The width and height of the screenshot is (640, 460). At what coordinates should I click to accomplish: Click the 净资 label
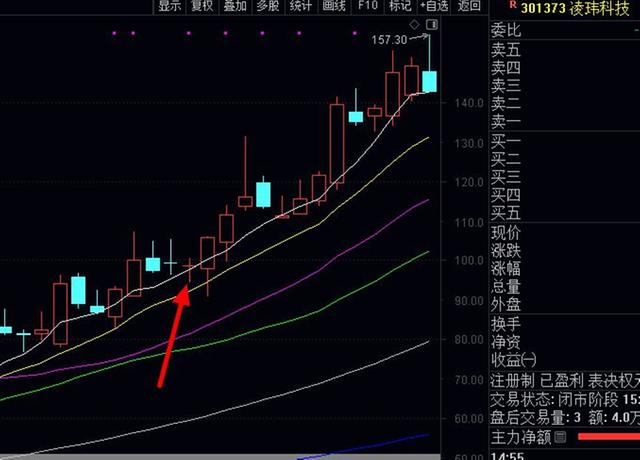[x=506, y=342]
